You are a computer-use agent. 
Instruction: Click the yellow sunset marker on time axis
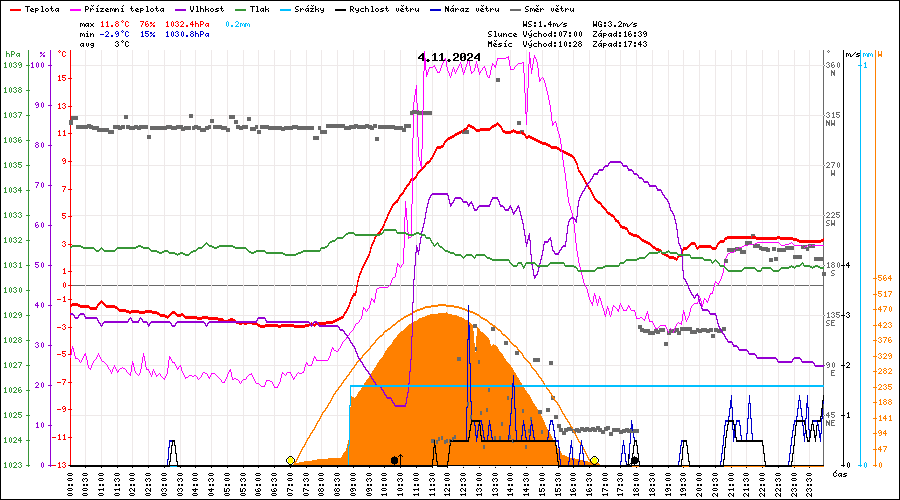coord(594,460)
